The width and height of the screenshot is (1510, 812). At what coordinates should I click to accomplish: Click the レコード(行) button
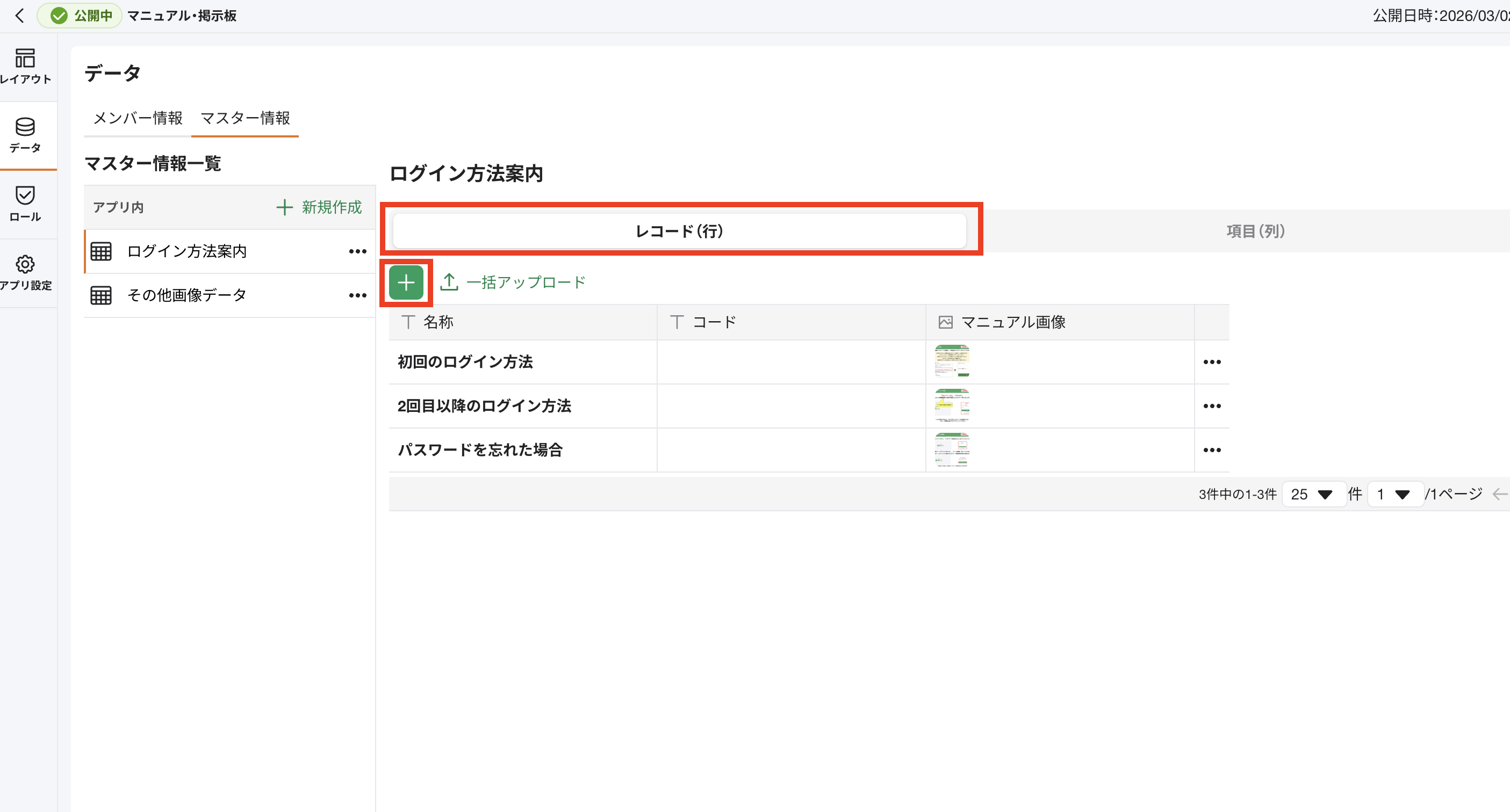pos(679,230)
